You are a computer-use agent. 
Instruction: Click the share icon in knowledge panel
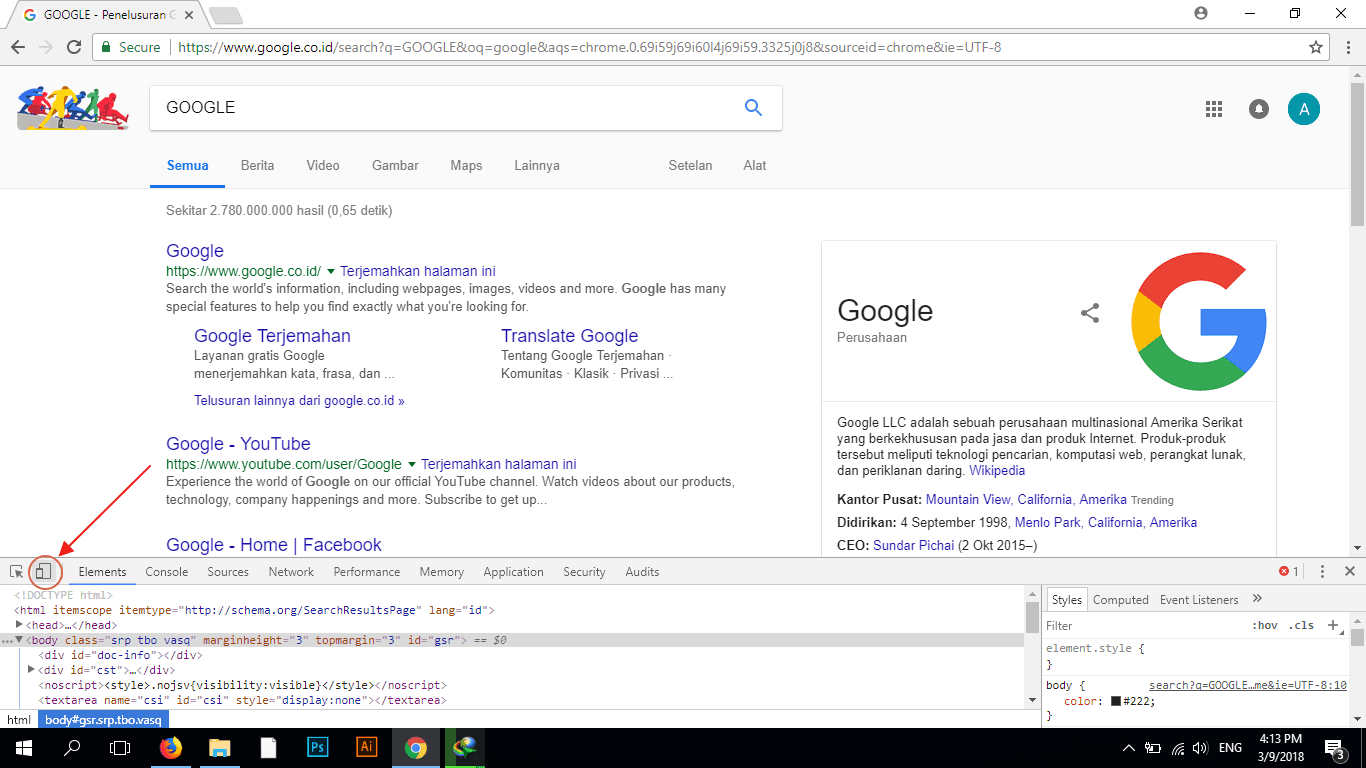pyautogui.click(x=1090, y=313)
